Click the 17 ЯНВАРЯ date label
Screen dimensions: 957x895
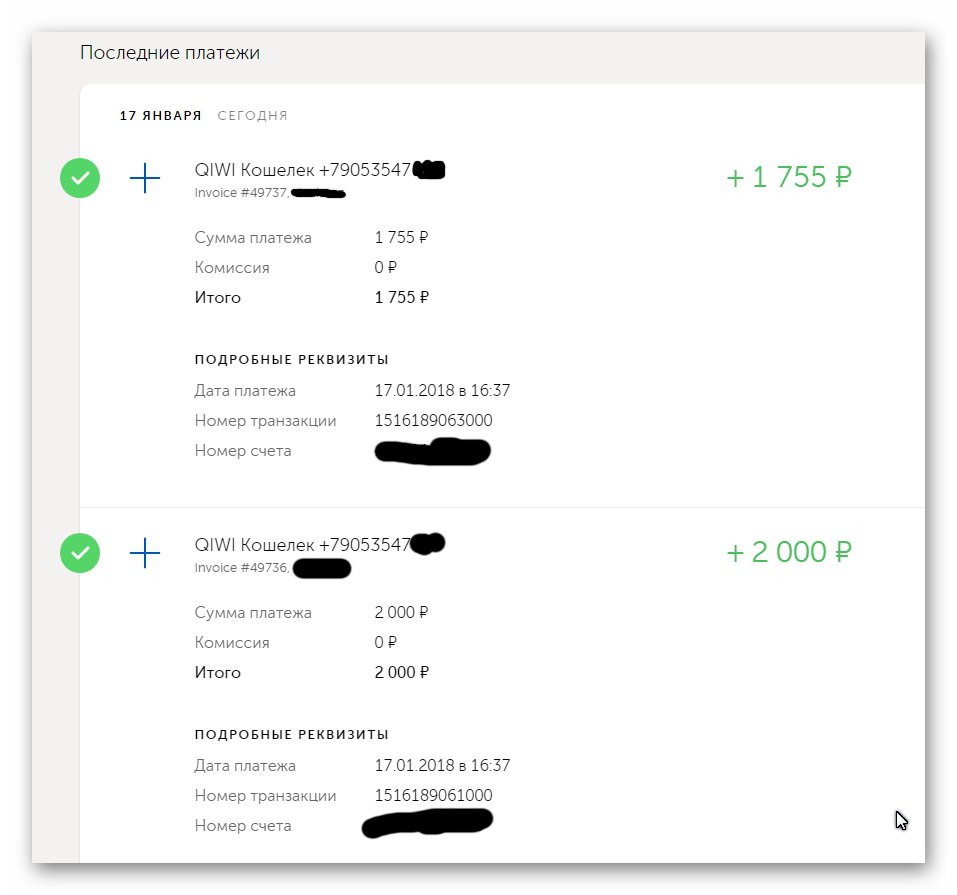161,115
